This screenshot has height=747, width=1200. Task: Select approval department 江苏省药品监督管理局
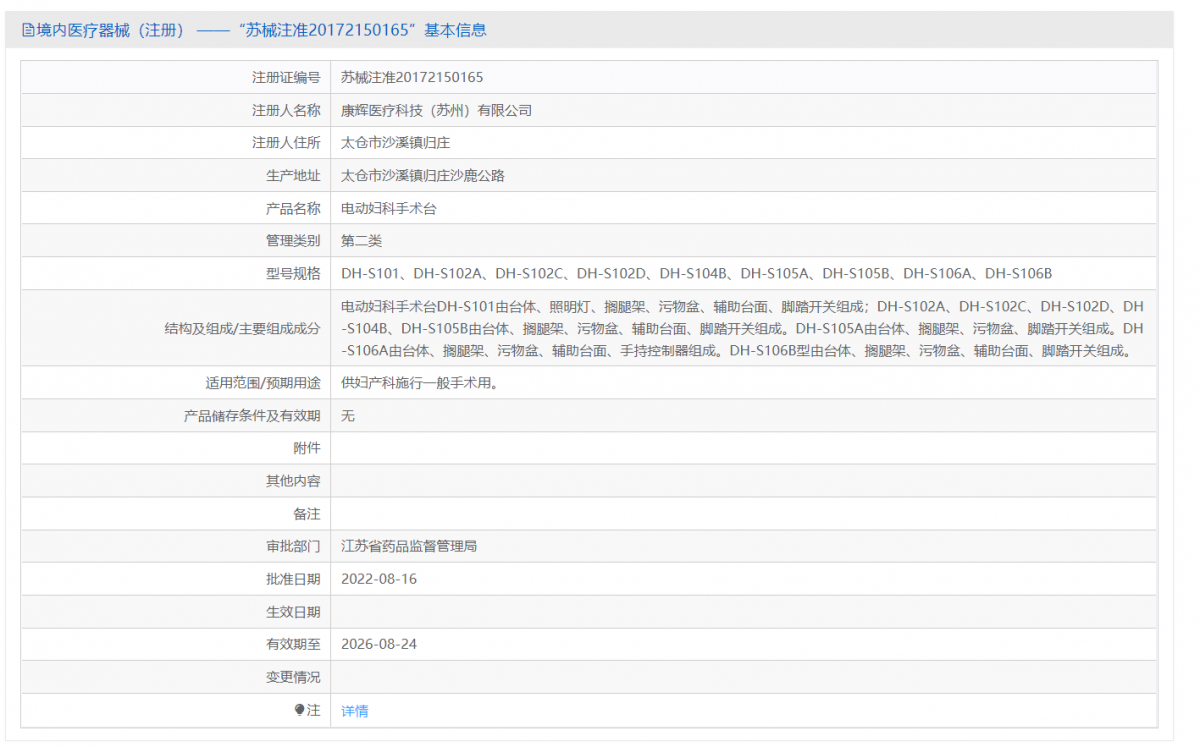tap(409, 547)
